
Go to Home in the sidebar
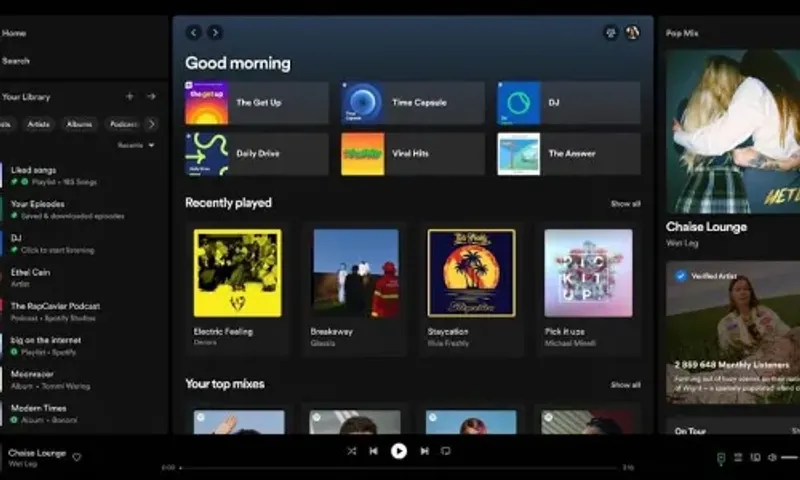(x=13, y=33)
